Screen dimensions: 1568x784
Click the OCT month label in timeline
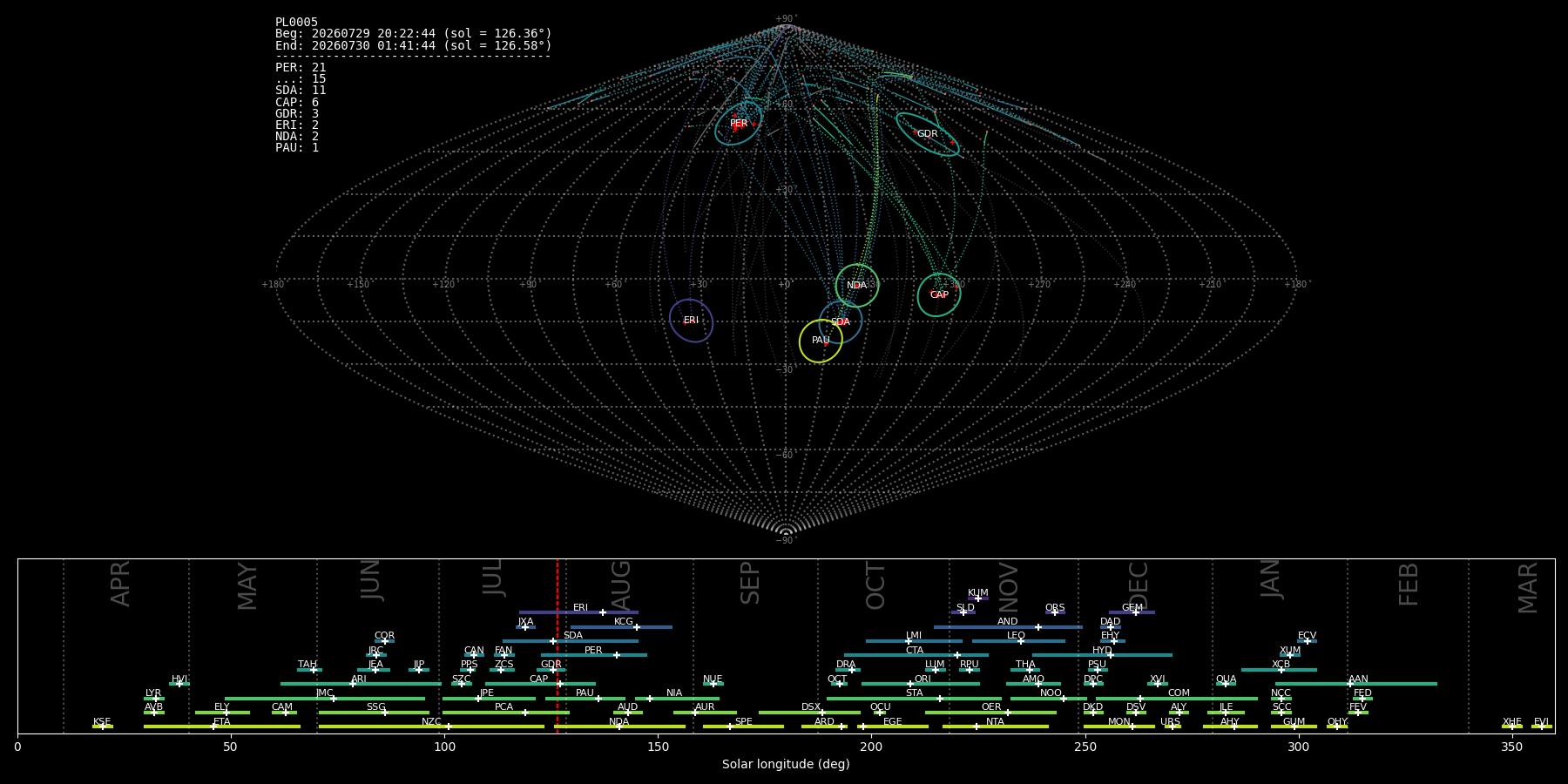875,585
